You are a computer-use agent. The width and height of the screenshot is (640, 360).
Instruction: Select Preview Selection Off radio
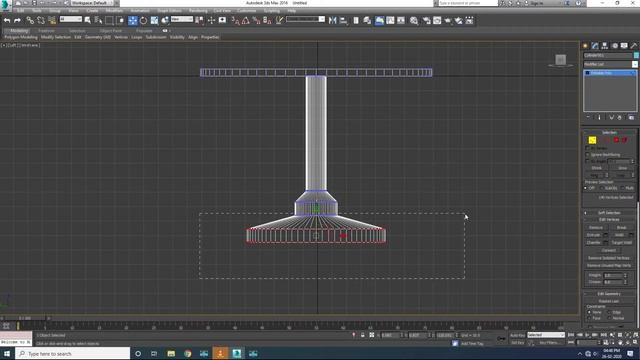(x=586, y=188)
